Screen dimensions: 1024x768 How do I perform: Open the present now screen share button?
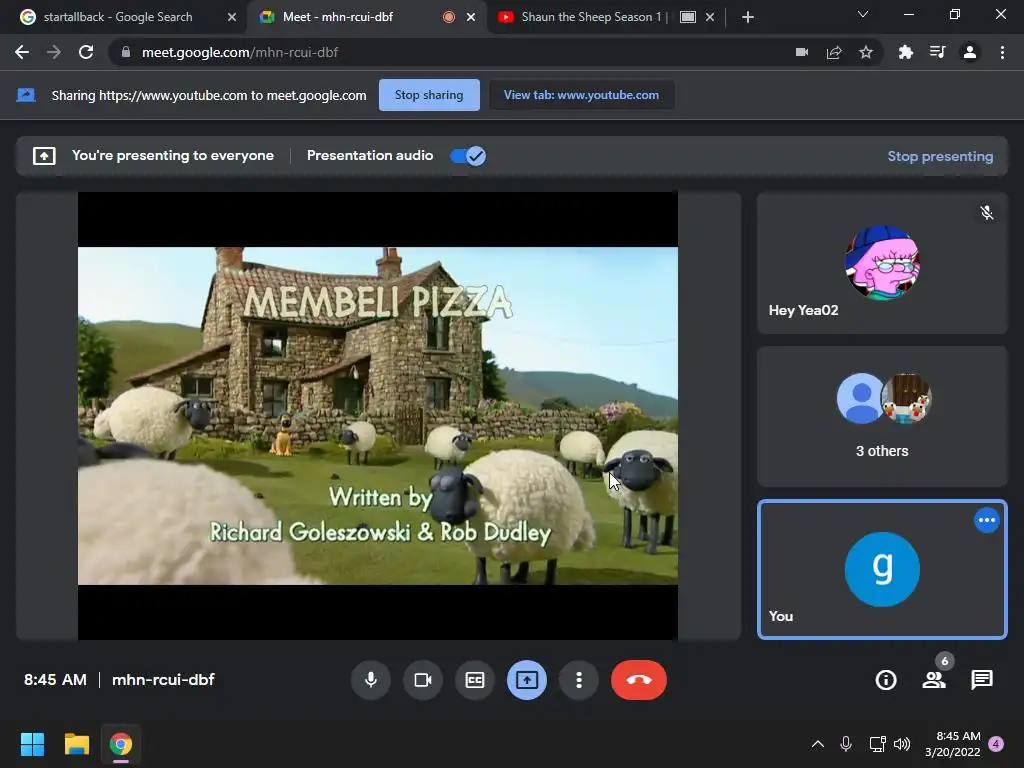tap(527, 680)
